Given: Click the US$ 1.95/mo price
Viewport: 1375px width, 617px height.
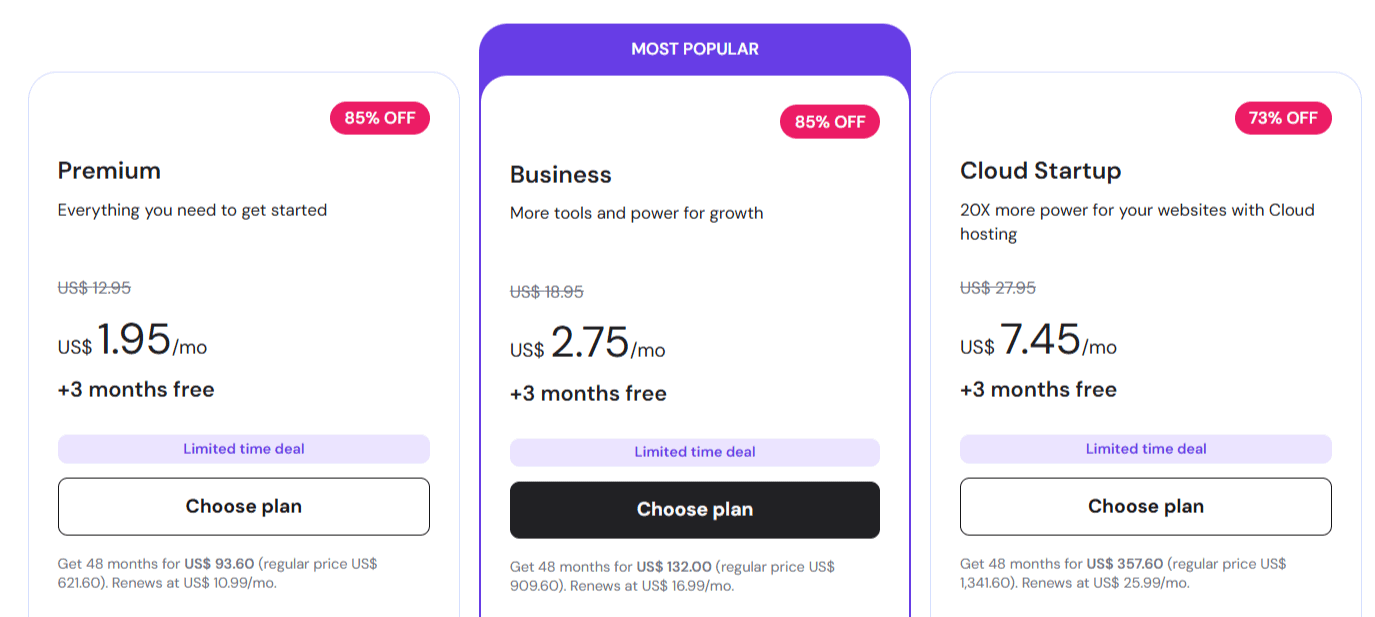Looking at the screenshot, I should coord(124,341).
